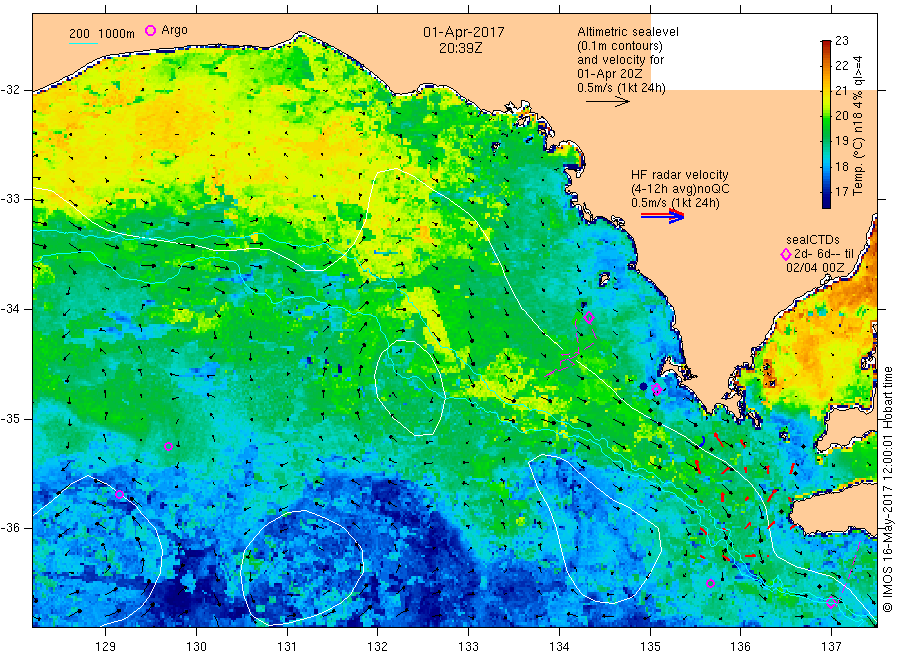Click the black altimetric velocity scale arrow
The image size is (900, 660).
pos(607,102)
